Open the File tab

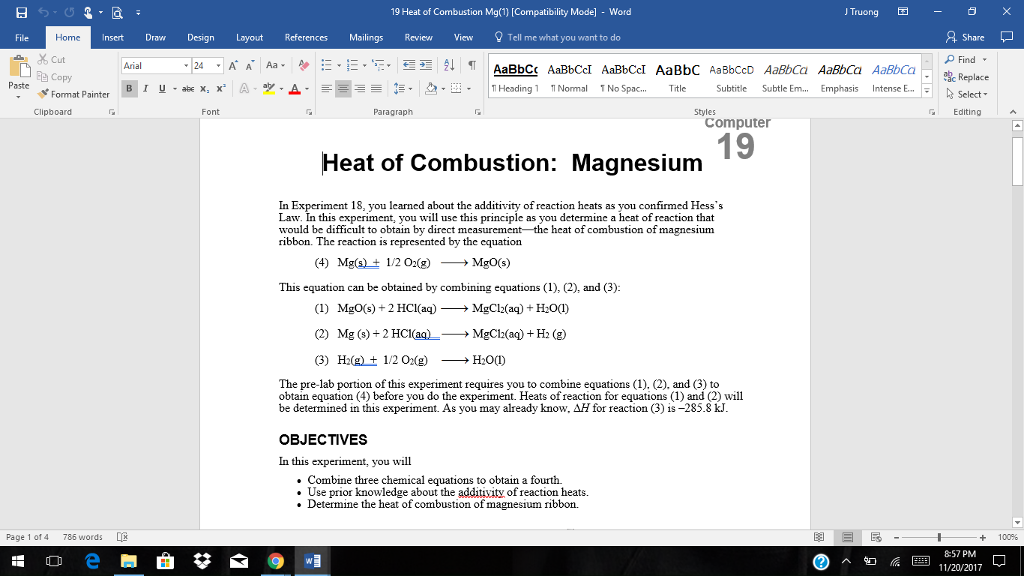pyautogui.click(x=22, y=37)
